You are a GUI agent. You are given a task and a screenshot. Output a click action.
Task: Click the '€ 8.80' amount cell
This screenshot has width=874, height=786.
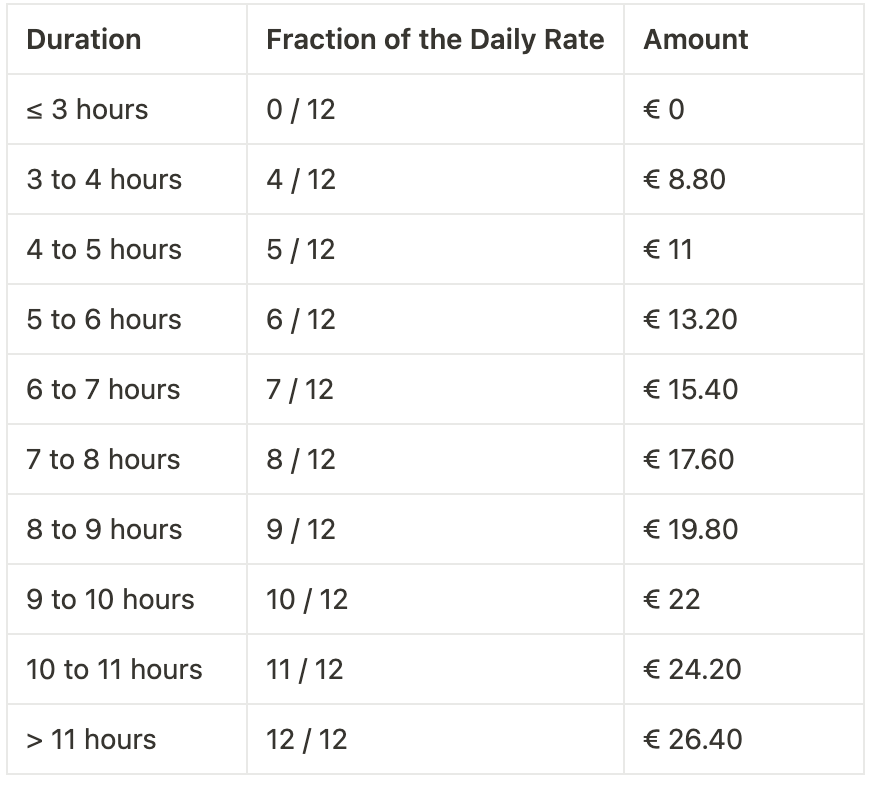pyautogui.click(x=744, y=179)
